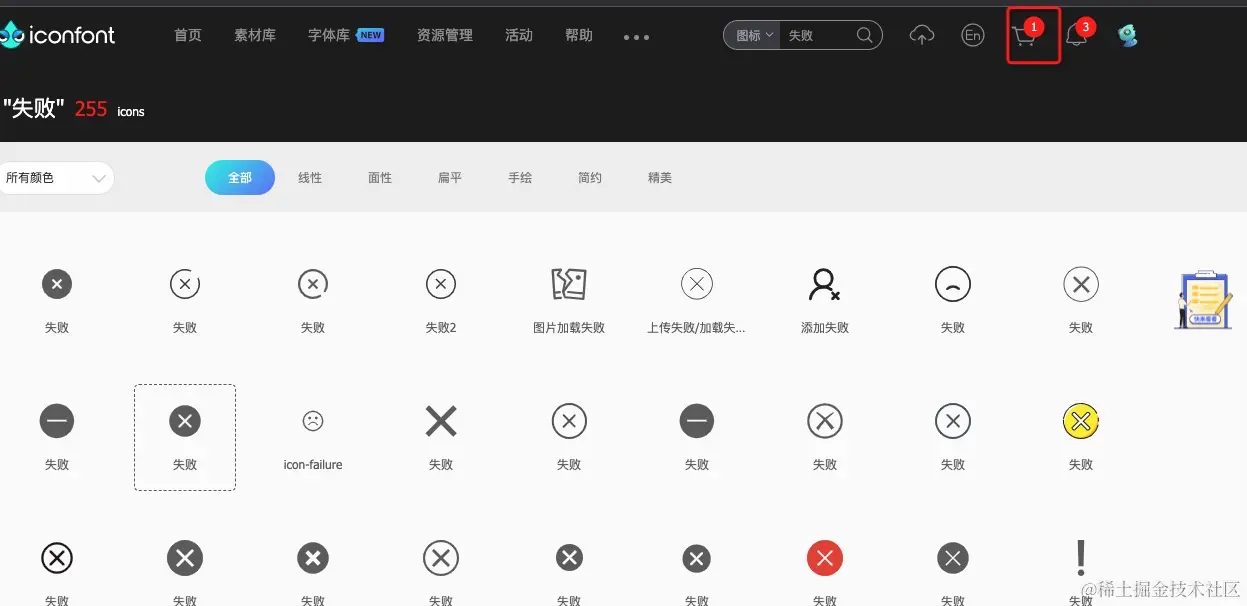Open the 资源管理 menu
Viewport: 1247px width, 606px height.
coord(445,35)
